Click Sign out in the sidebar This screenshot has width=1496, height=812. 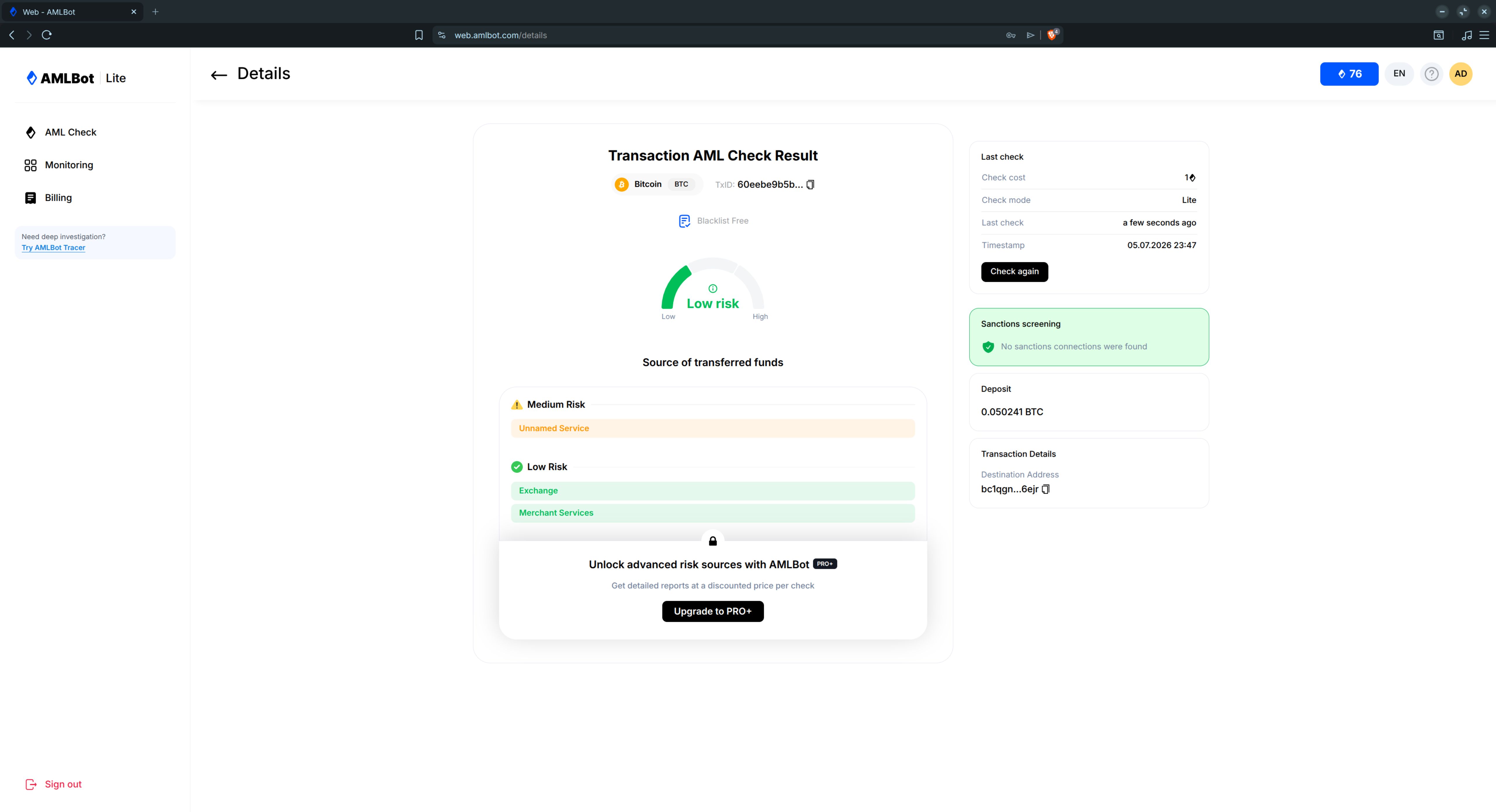[x=53, y=785]
